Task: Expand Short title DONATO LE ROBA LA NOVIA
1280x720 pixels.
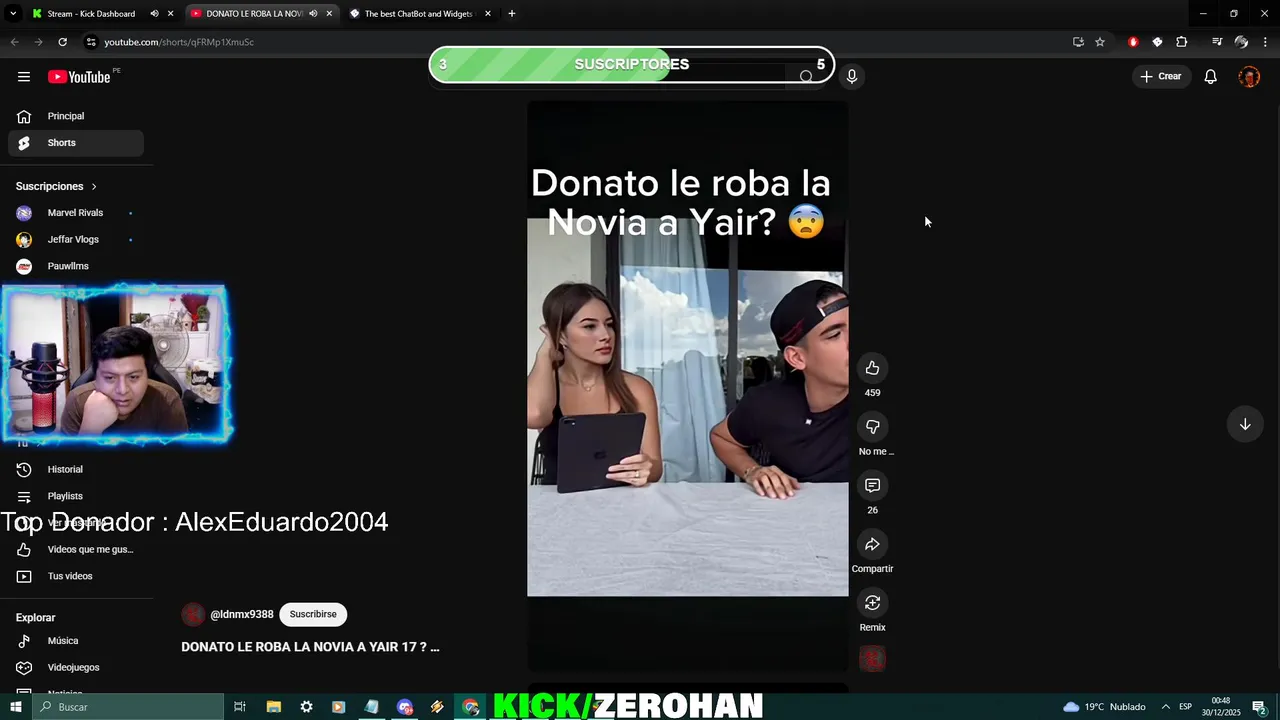Action: tap(310, 647)
